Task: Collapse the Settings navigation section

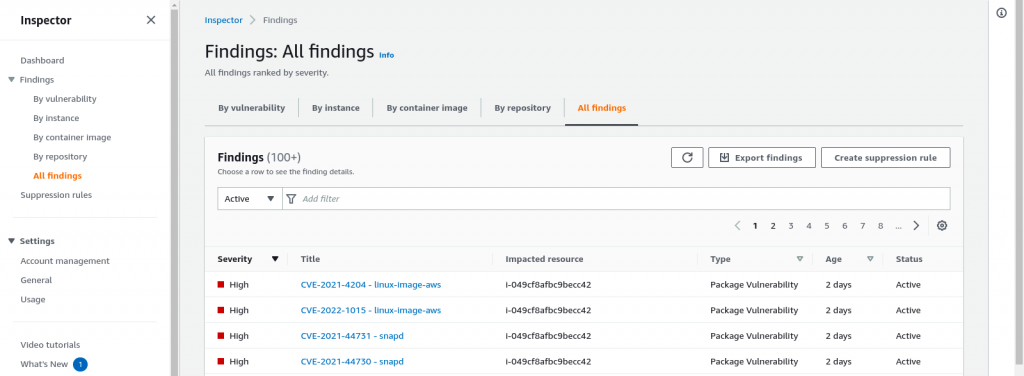Action: coord(11,241)
